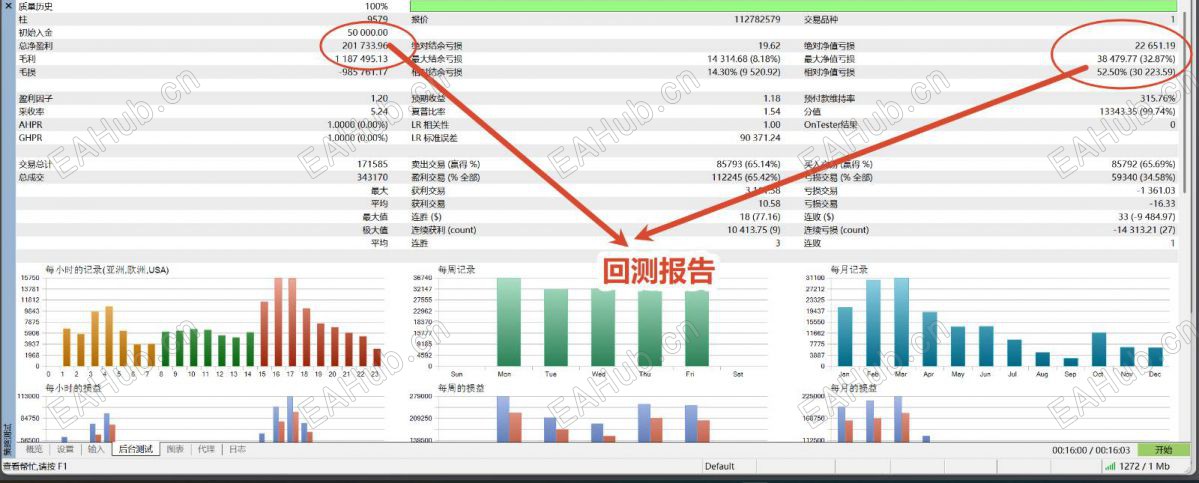Open the 日志 tab
The image size is (1199, 483).
tap(237, 449)
